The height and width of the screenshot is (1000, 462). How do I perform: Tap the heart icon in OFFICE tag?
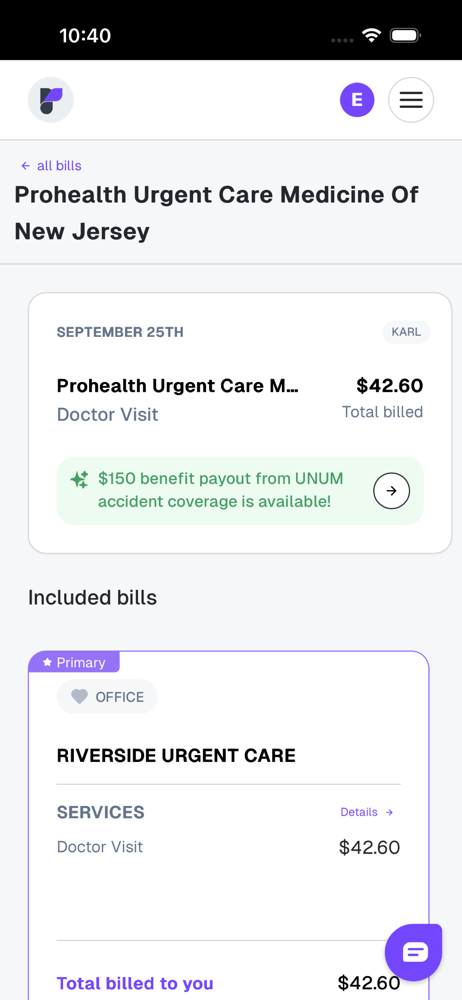[79, 697]
